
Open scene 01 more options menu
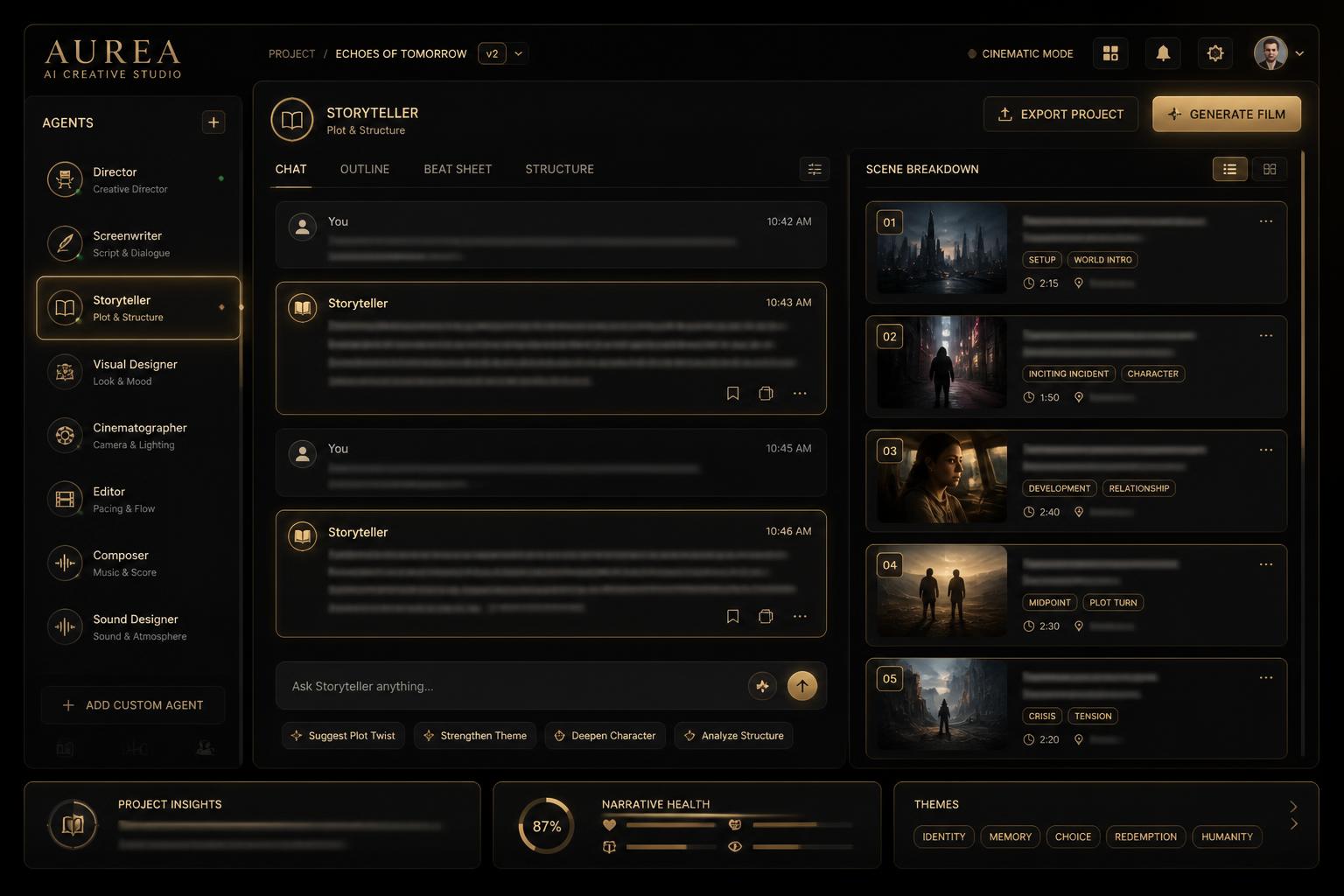1266,221
